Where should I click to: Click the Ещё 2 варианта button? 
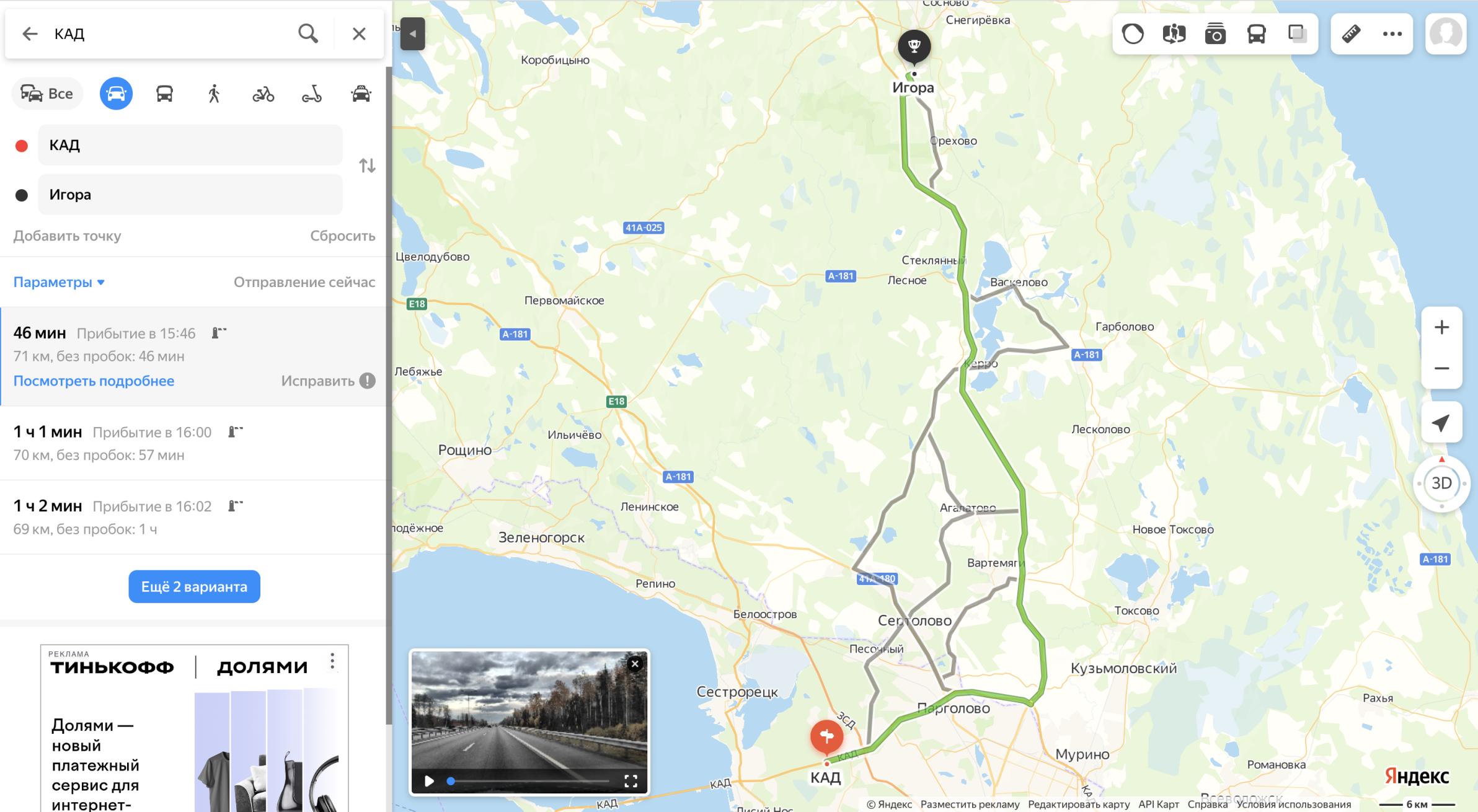194,586
